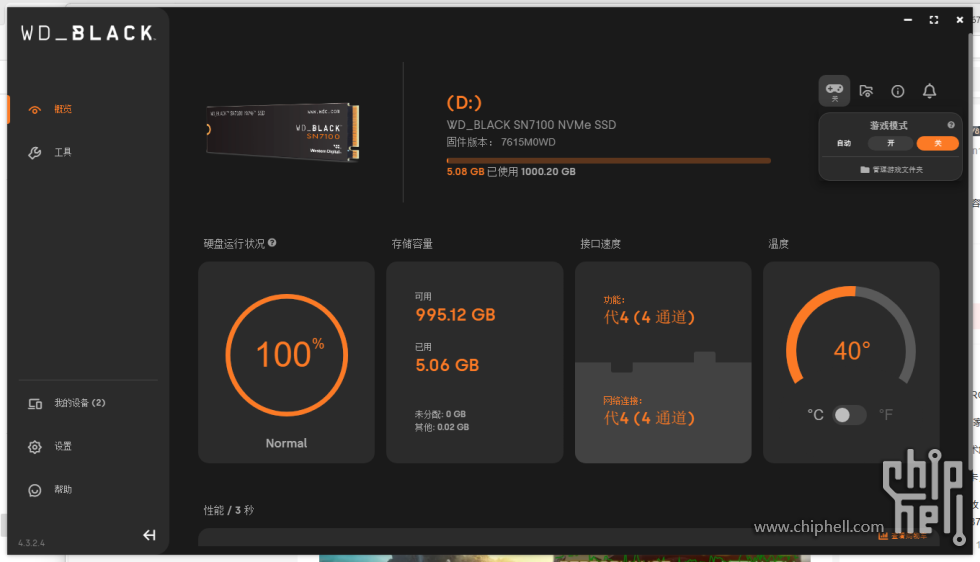Click the 温度 section heading
Viewport: 980px width, 562px height.
click(x=778, y=244)
